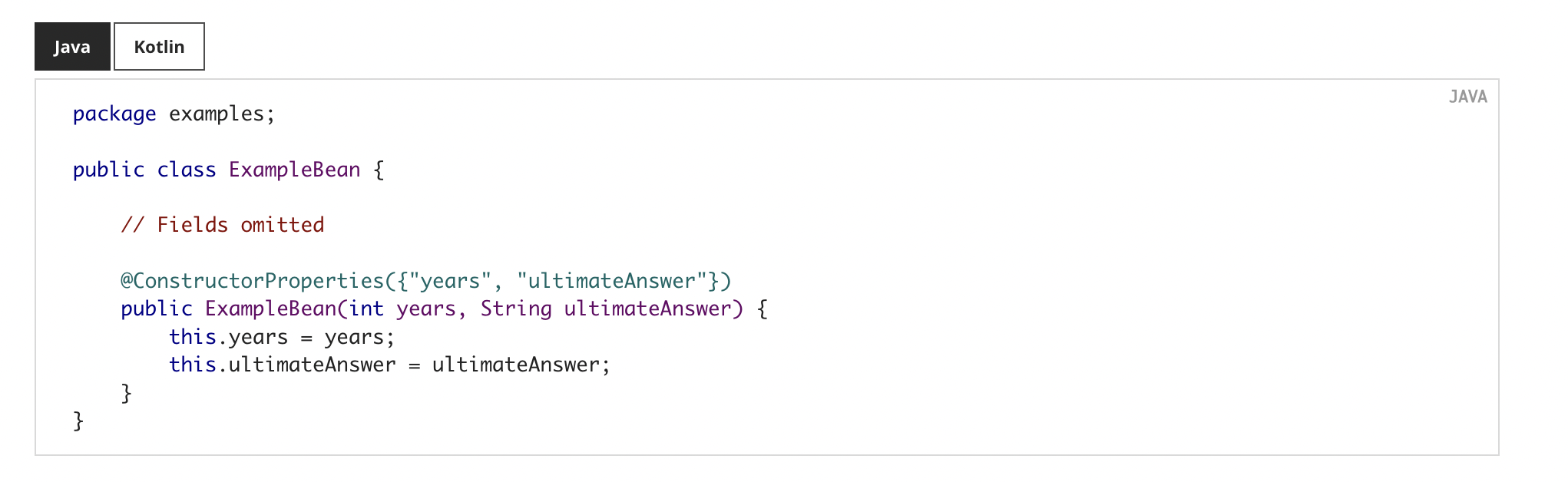Click the JAVA language label
Screen dimensions: 1568x482
pos(1467,97)
